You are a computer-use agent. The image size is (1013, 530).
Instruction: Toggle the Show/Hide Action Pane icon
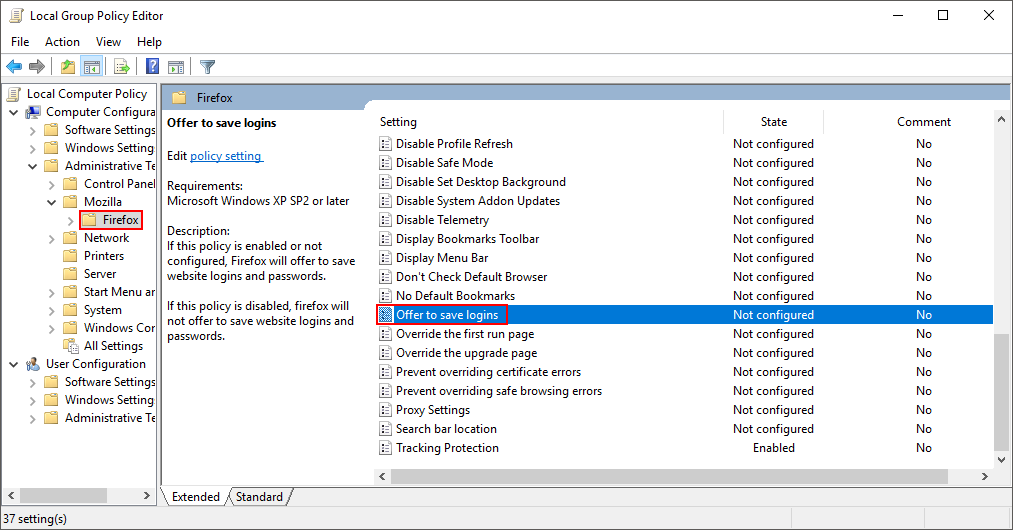click(x=176, y=66)
